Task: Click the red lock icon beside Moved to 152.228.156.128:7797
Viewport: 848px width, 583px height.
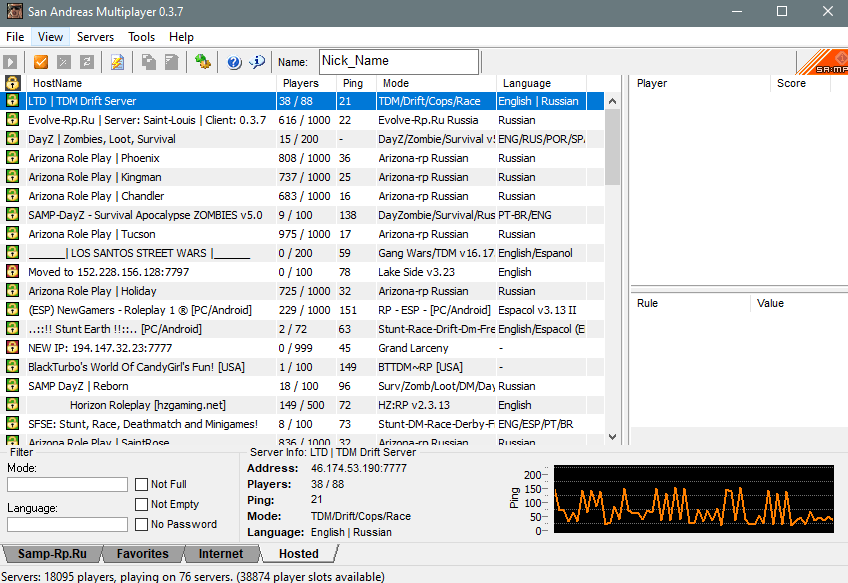Action: (x=12, y=271)
